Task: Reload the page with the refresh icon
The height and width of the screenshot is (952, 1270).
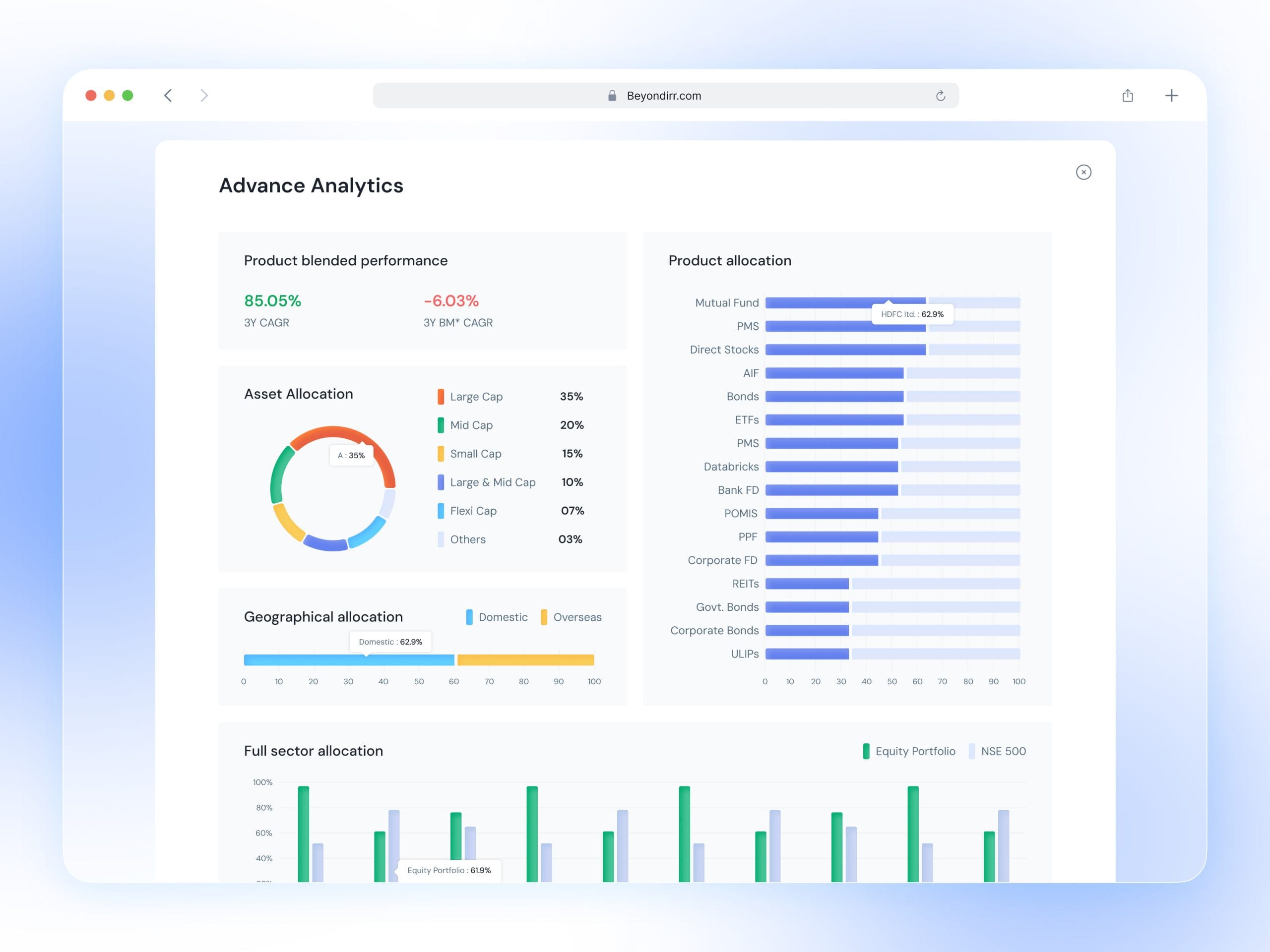Action: click(941, 95)
